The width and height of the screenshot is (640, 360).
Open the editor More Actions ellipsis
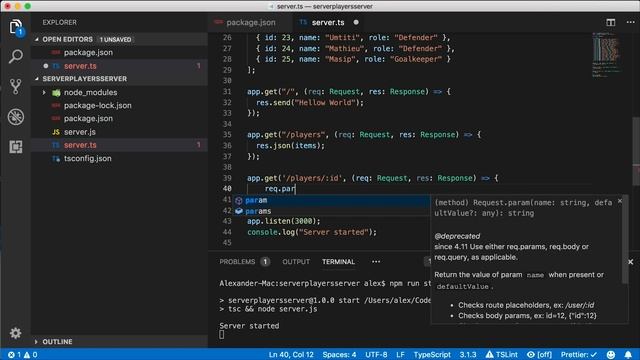pos(630,22)
